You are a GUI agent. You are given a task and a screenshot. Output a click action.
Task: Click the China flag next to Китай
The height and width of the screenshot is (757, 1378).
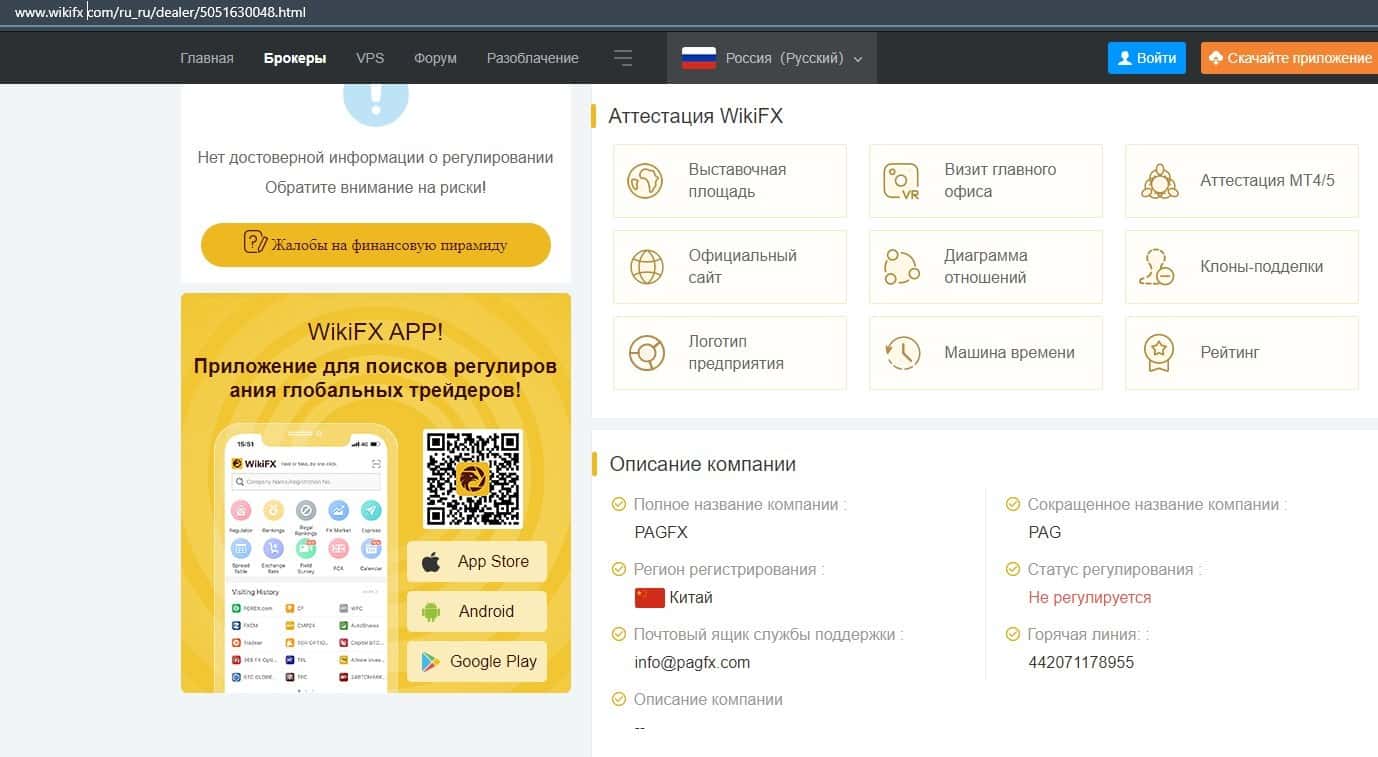click(x=650, y=598)
